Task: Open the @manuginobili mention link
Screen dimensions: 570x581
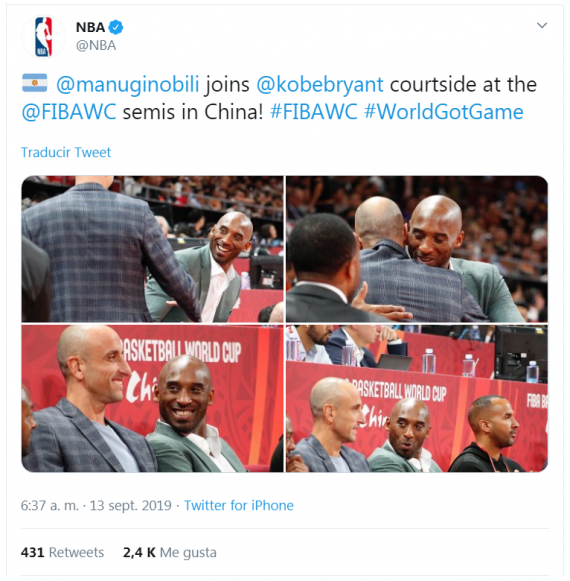Action: [127, 84]
